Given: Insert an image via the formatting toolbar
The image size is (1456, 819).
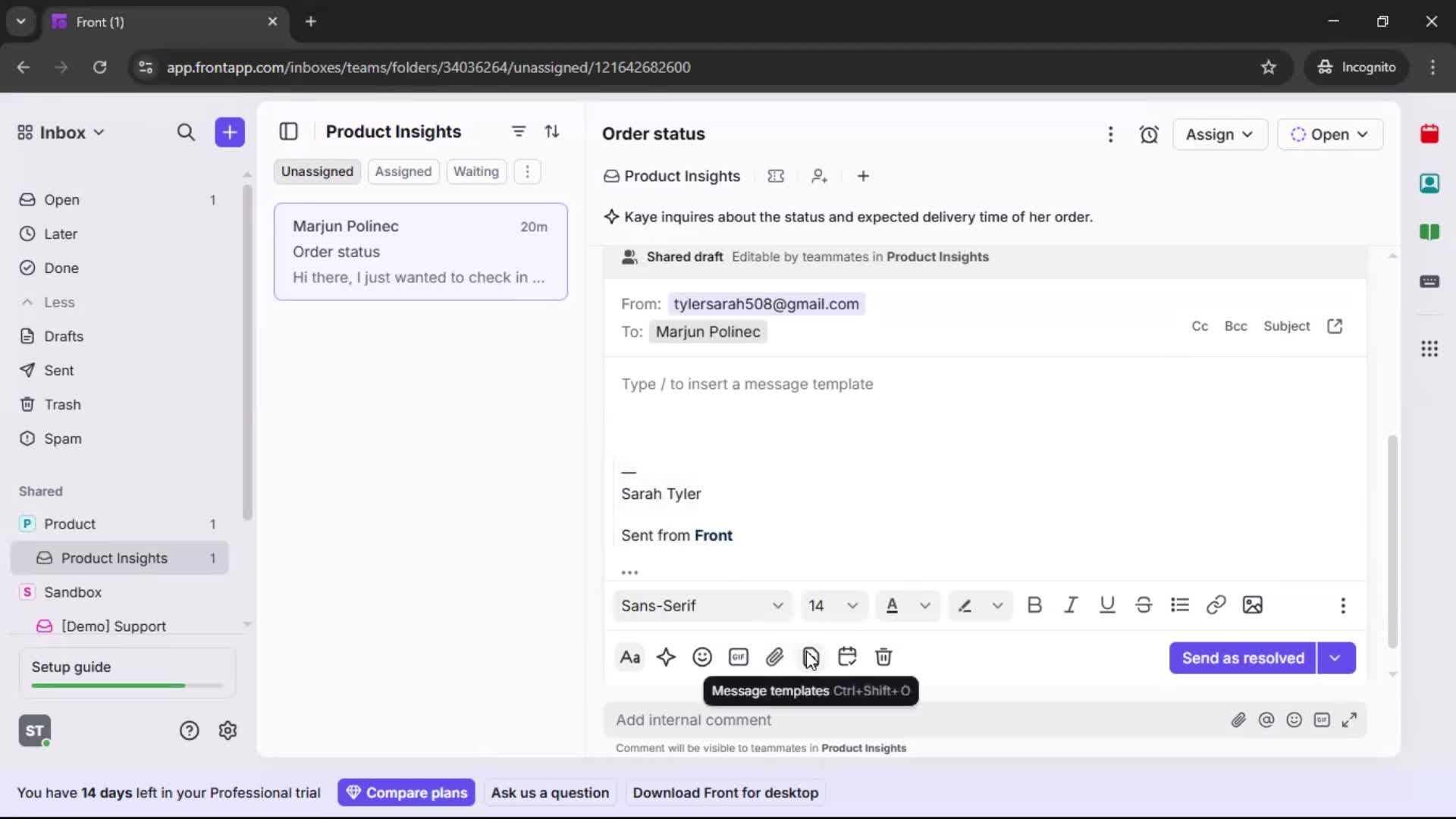Looking at the screenshot, I should (1253, 605).
